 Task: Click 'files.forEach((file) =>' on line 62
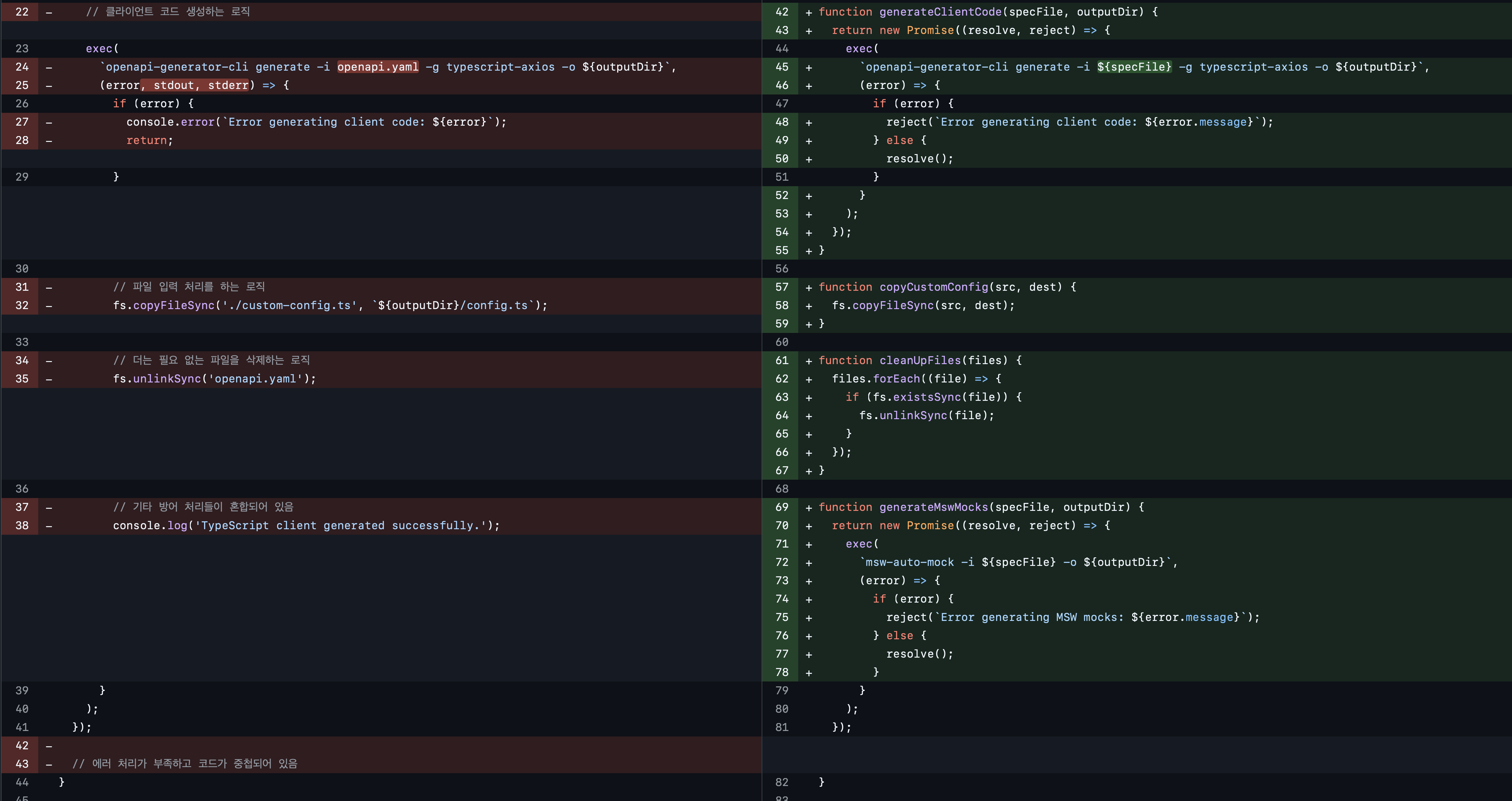point(910,378)
